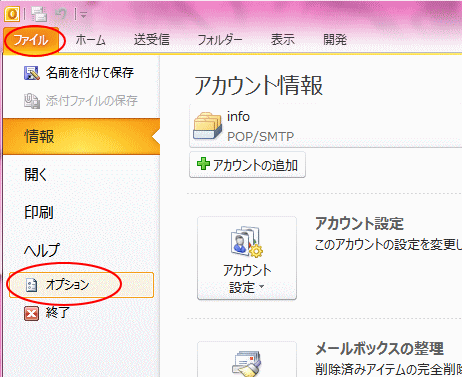This screenshot has width=462, height=377.
Task: Open the ファイル tab
Action: 31,40
